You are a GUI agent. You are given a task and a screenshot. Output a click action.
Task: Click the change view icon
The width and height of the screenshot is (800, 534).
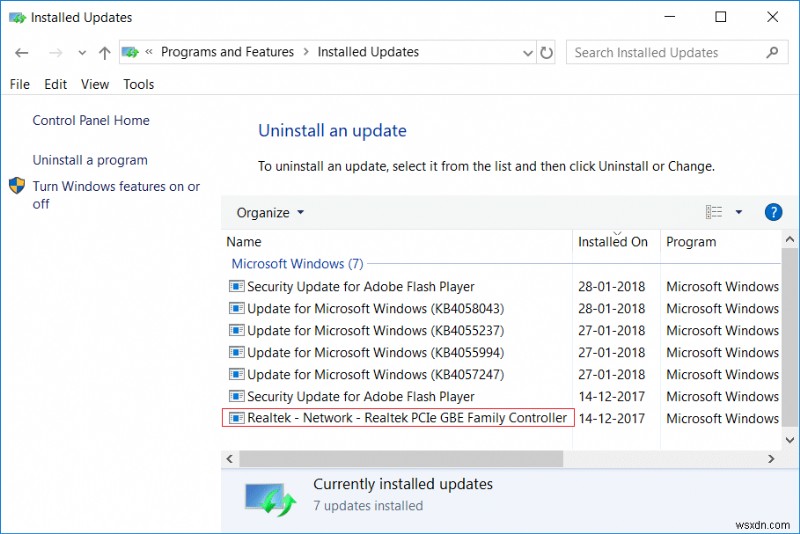tap(714, 212)
